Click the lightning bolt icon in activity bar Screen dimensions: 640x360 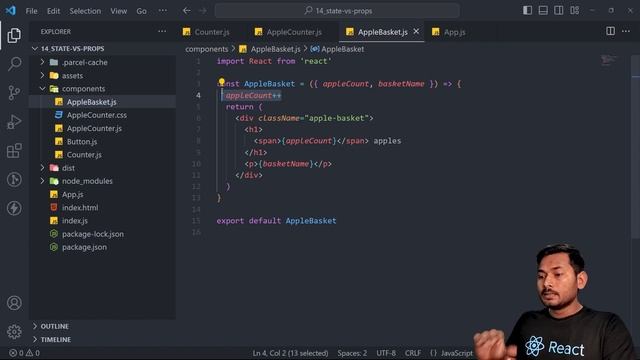(14, 208)
